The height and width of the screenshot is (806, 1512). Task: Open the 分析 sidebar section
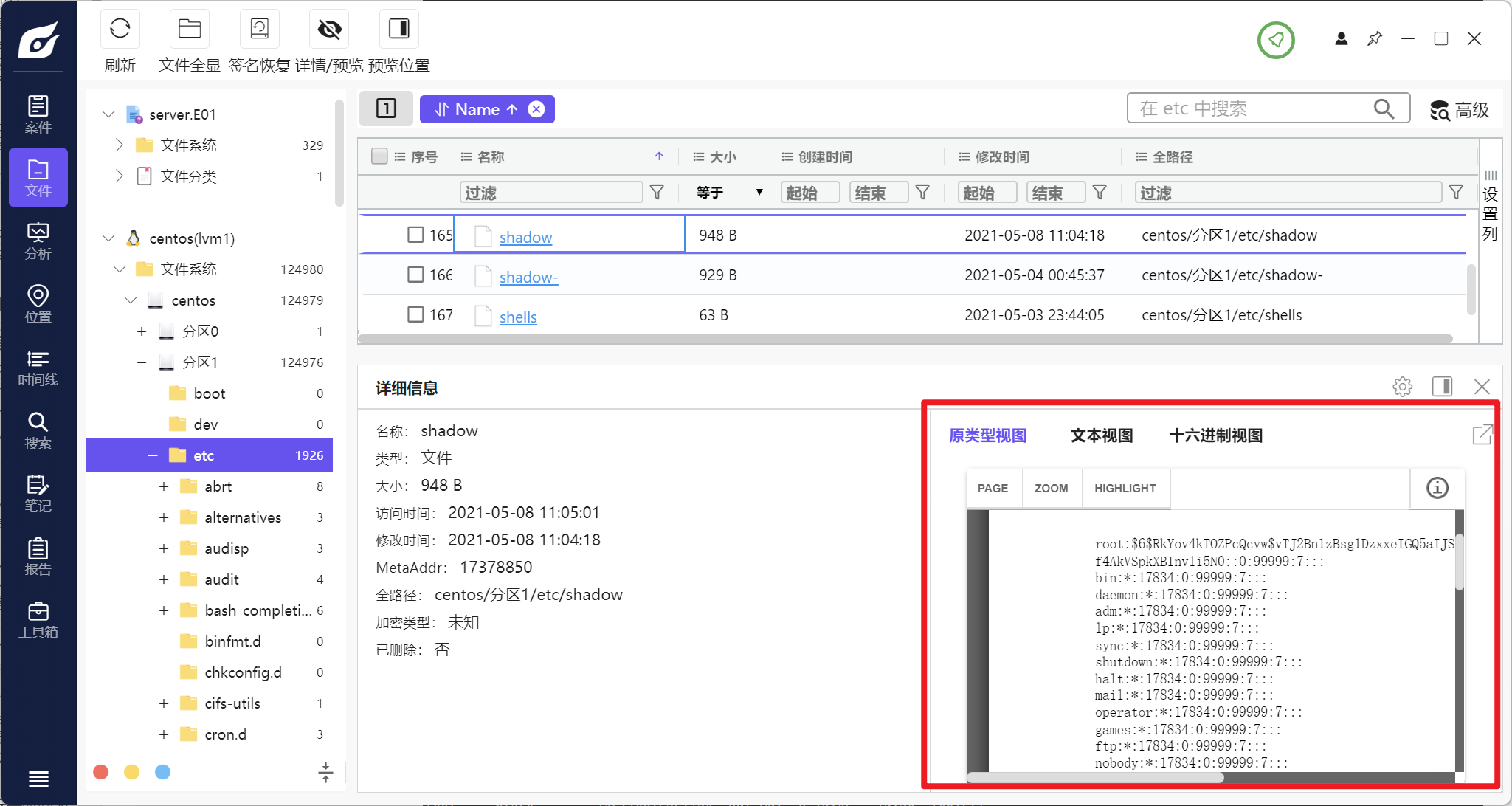38,241
